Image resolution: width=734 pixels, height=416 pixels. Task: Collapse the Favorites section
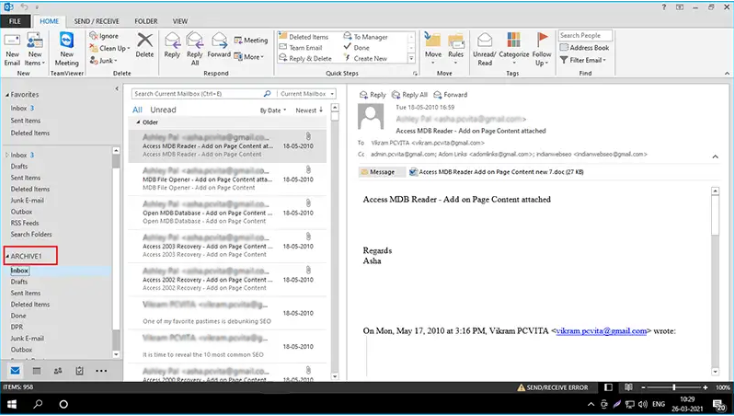(x=7, y=95)
